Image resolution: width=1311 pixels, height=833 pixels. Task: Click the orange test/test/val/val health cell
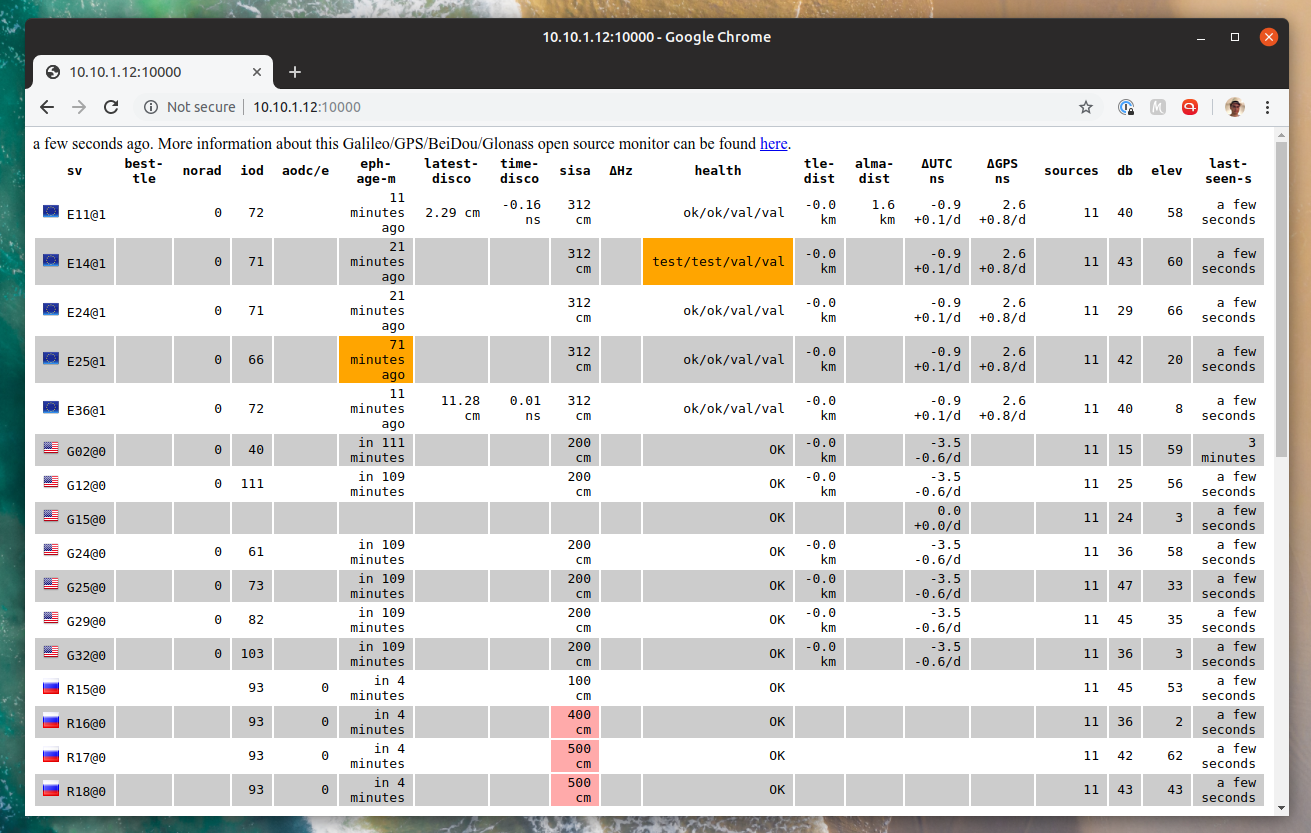pyautogui.click(x=718, y=262)
